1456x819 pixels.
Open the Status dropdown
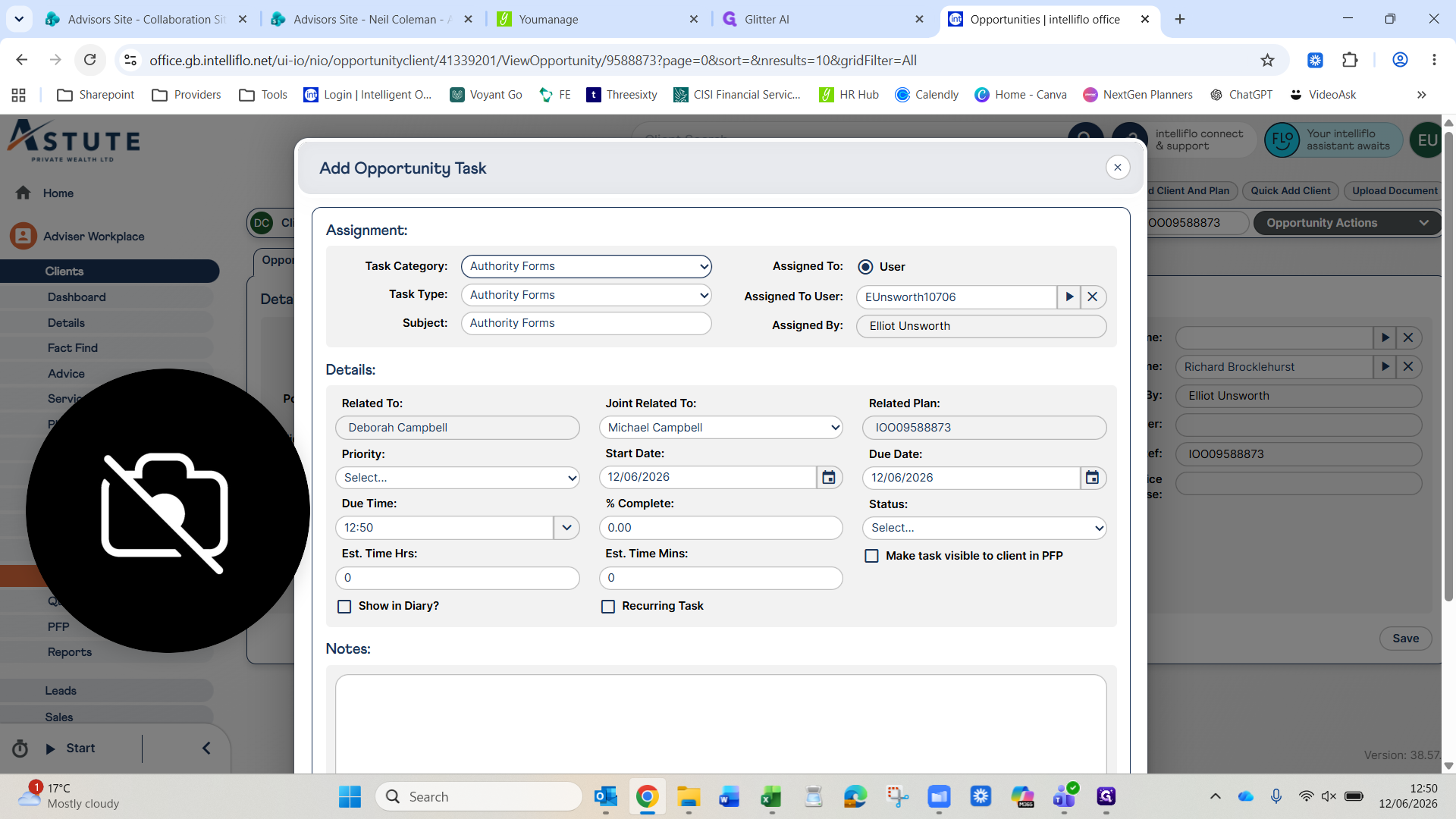pos(984,528)
